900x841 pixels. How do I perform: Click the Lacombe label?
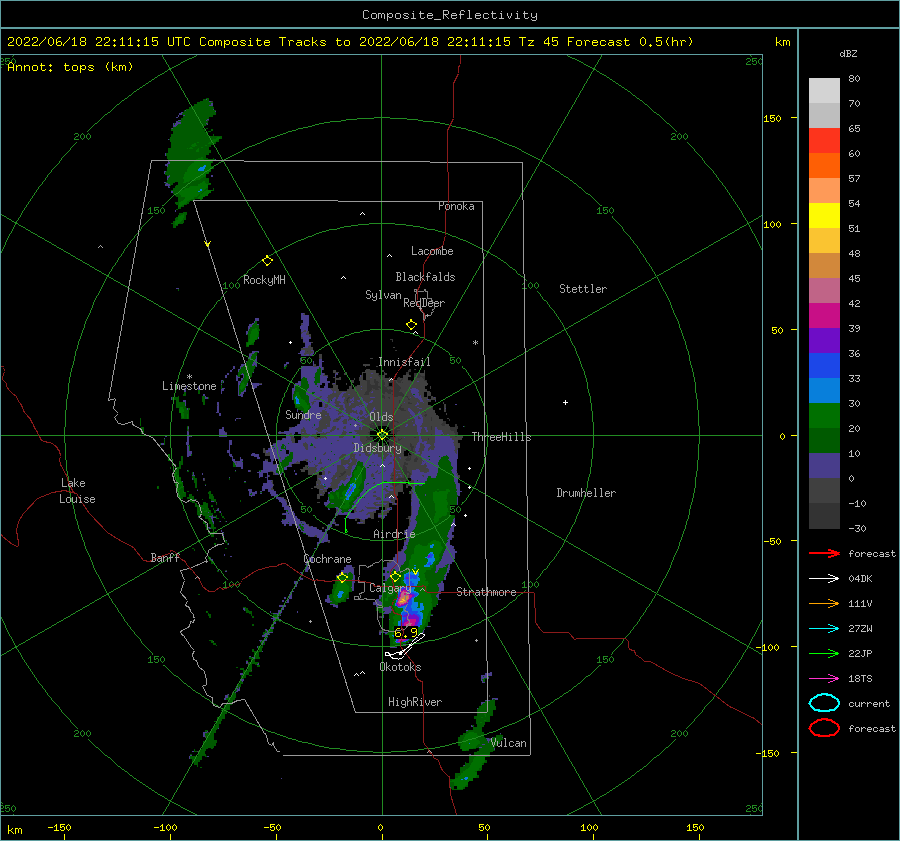tap(432, 251)
